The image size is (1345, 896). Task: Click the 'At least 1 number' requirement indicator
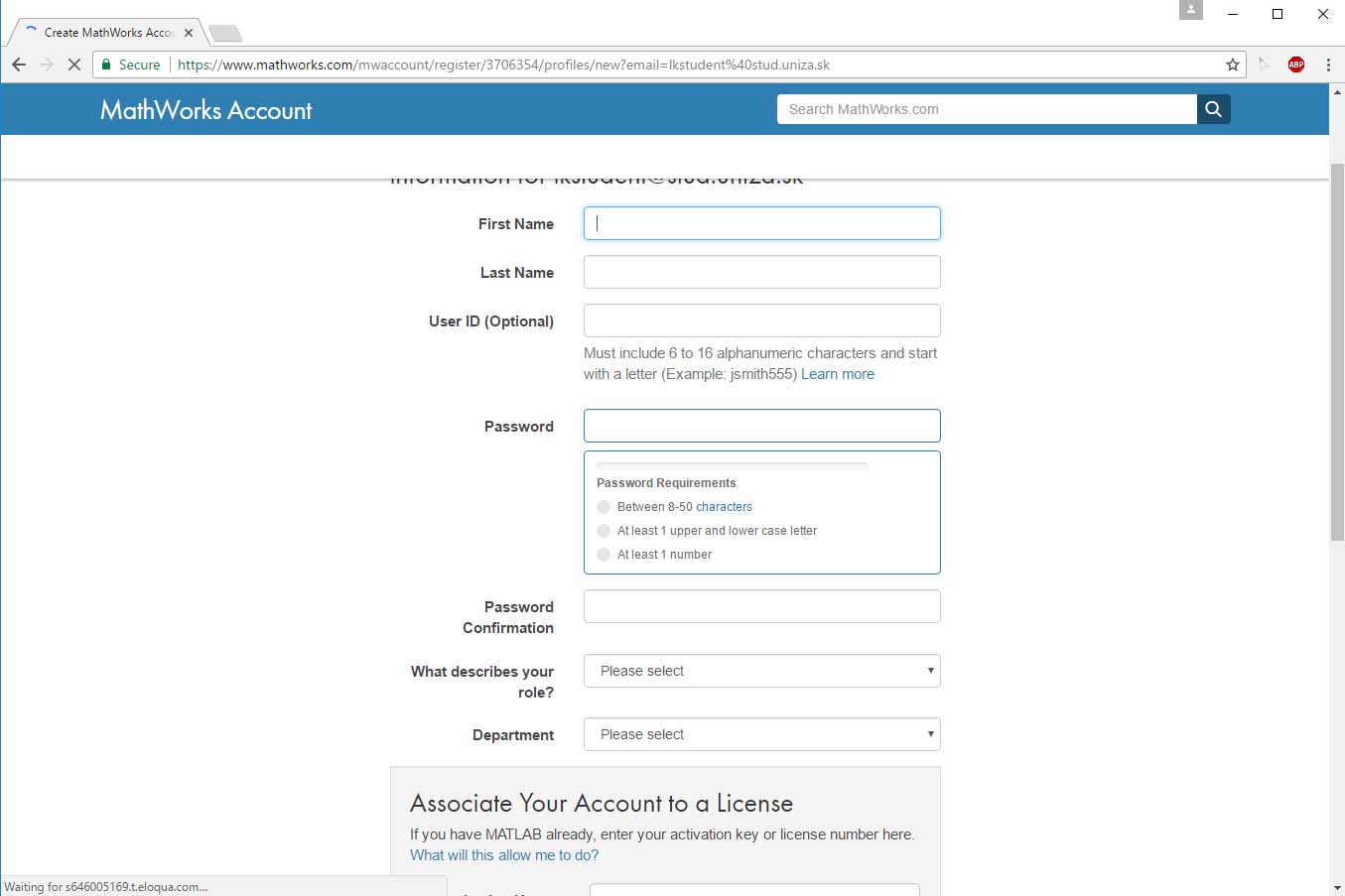604,555
